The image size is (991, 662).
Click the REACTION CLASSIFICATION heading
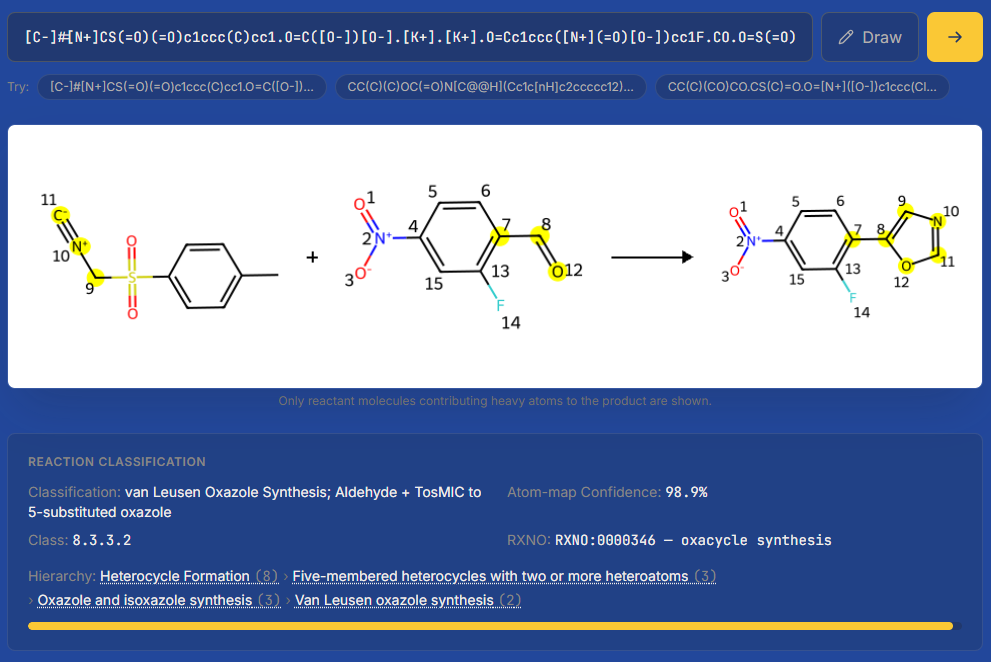(117, 462)
